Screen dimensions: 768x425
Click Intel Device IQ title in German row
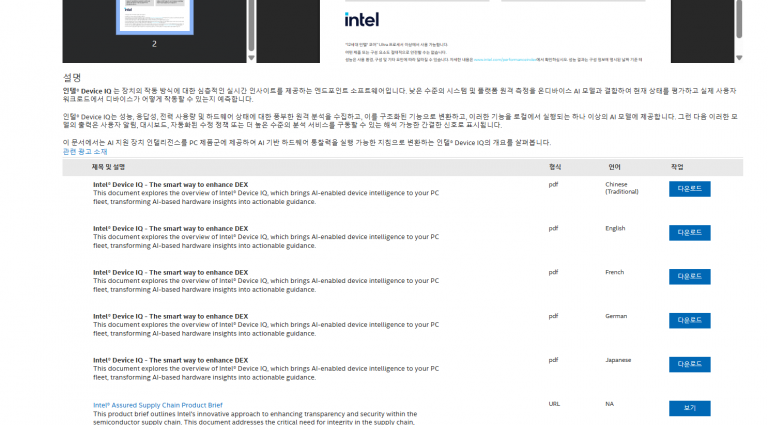point(170,316)
